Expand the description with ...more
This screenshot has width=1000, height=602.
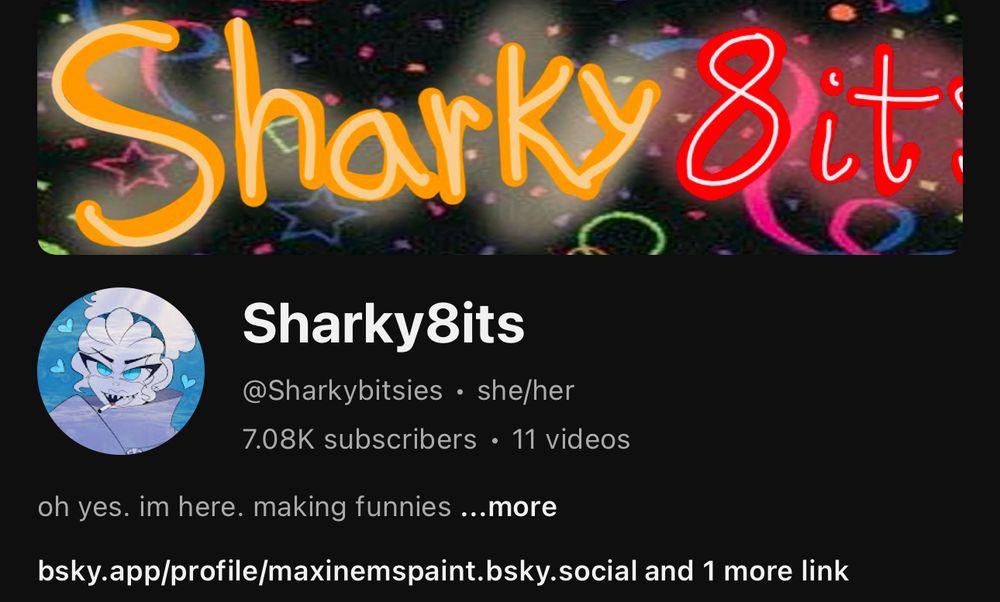coord(508,508)
